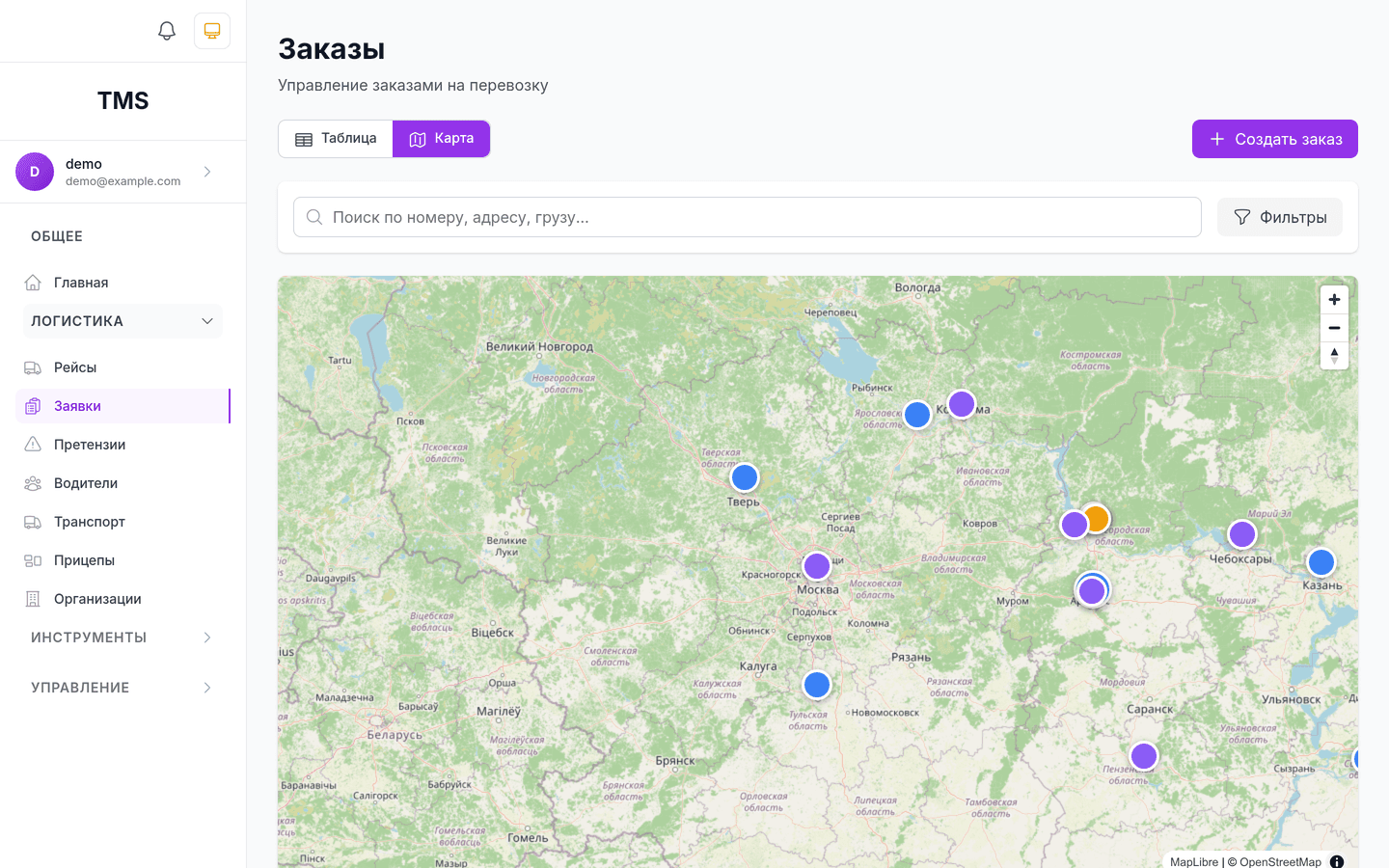Expand the УПРАВЛЕНИЕ section

pos(123,688)
